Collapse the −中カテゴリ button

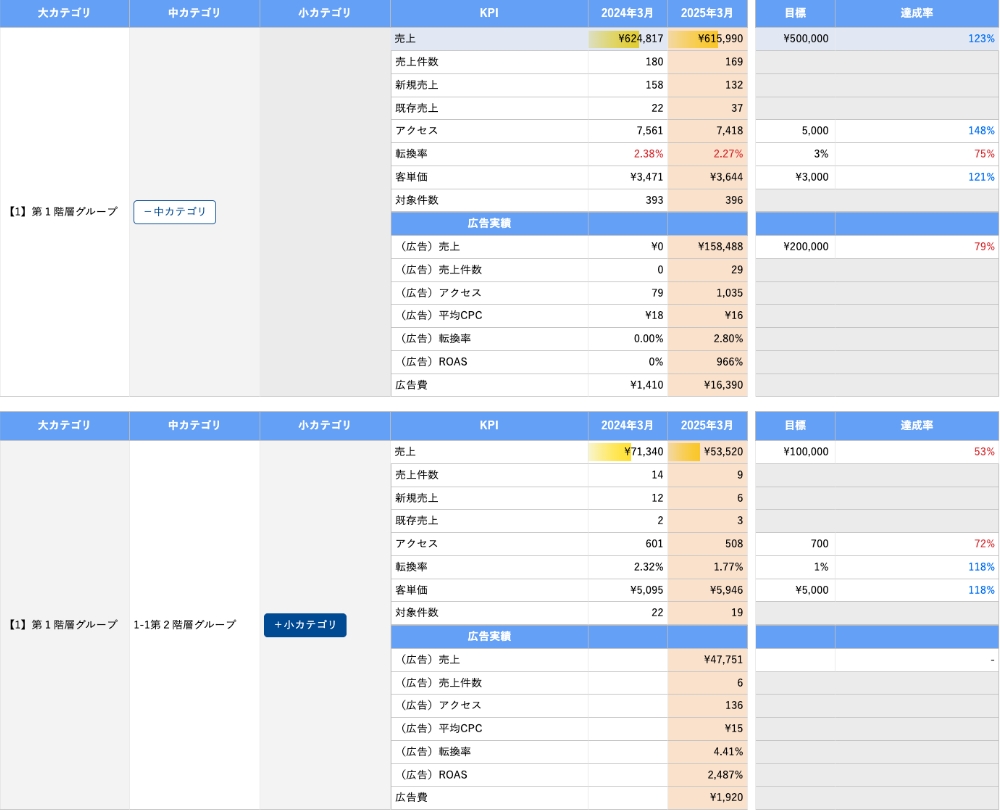pyautogui.click(x=174, y=212)
